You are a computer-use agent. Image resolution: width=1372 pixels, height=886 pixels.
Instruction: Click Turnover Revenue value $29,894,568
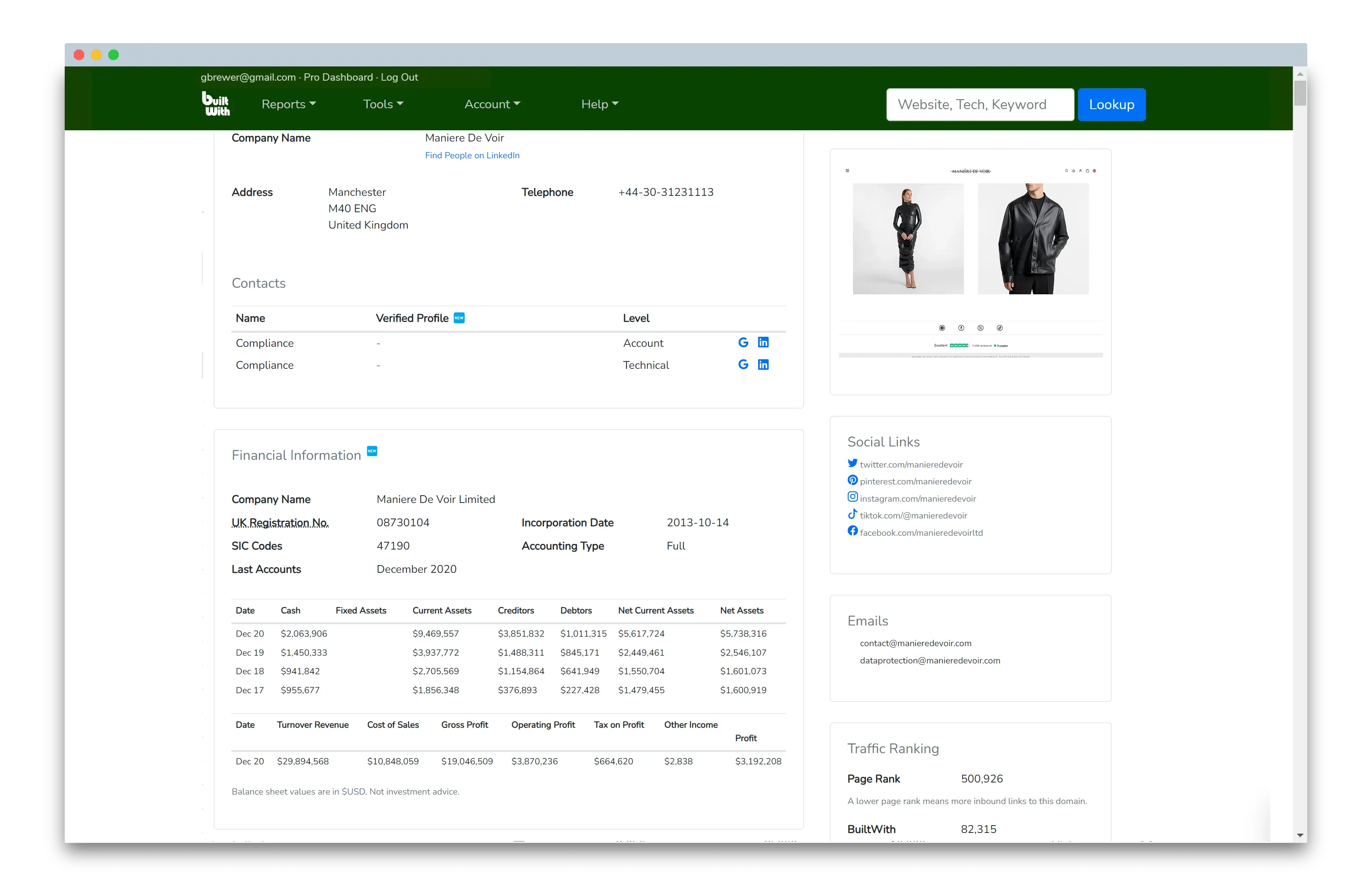(x=302, y=762)
